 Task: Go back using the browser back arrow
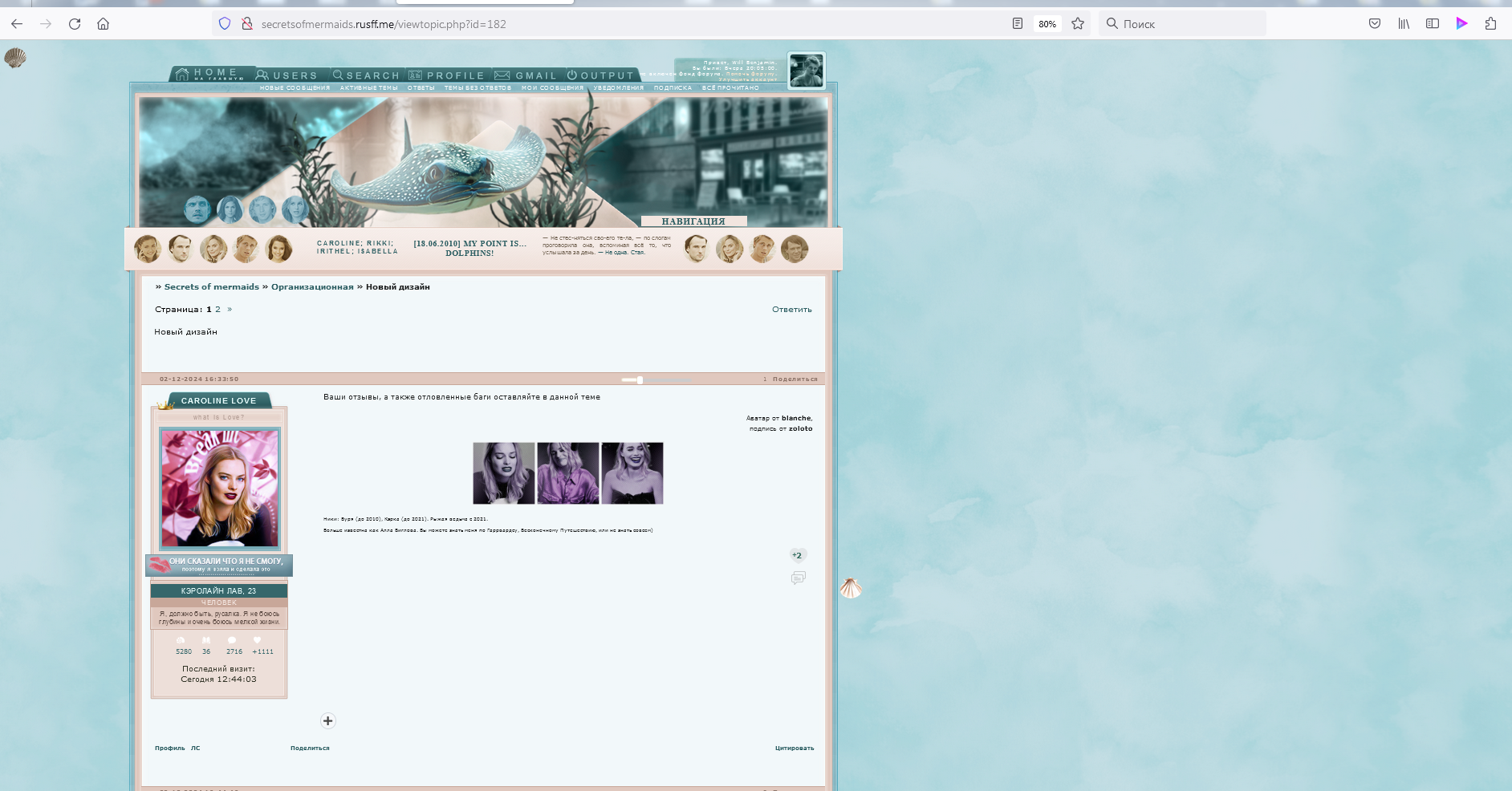[x=17, y=24]
